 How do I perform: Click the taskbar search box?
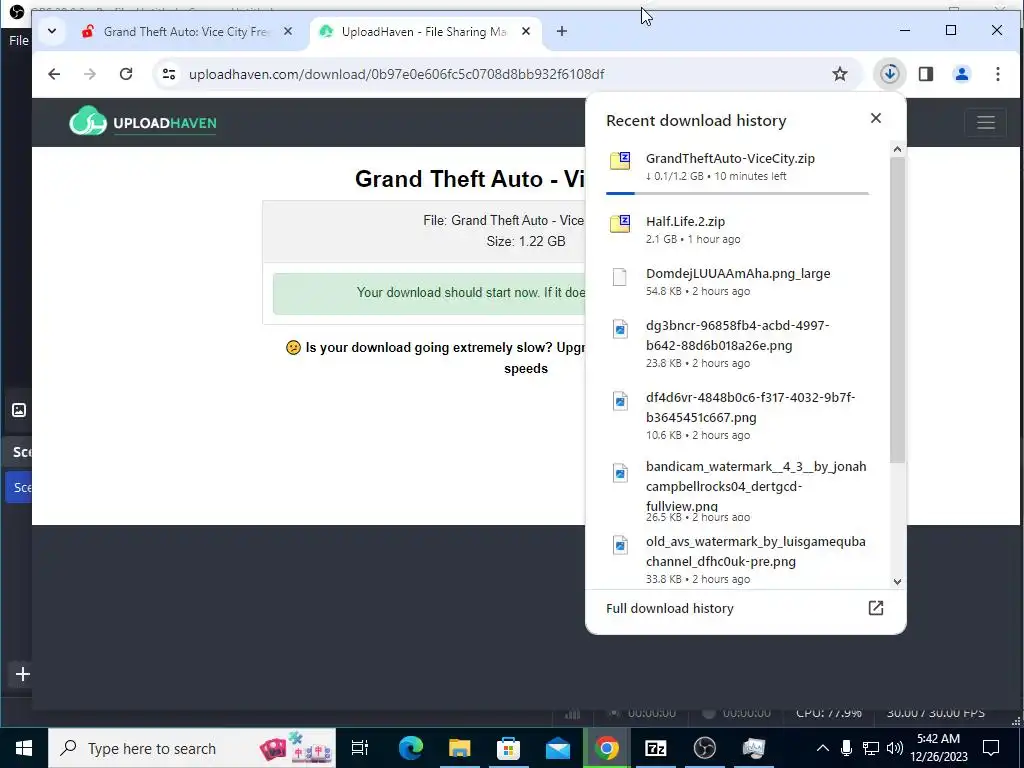(x=192, y=748)
